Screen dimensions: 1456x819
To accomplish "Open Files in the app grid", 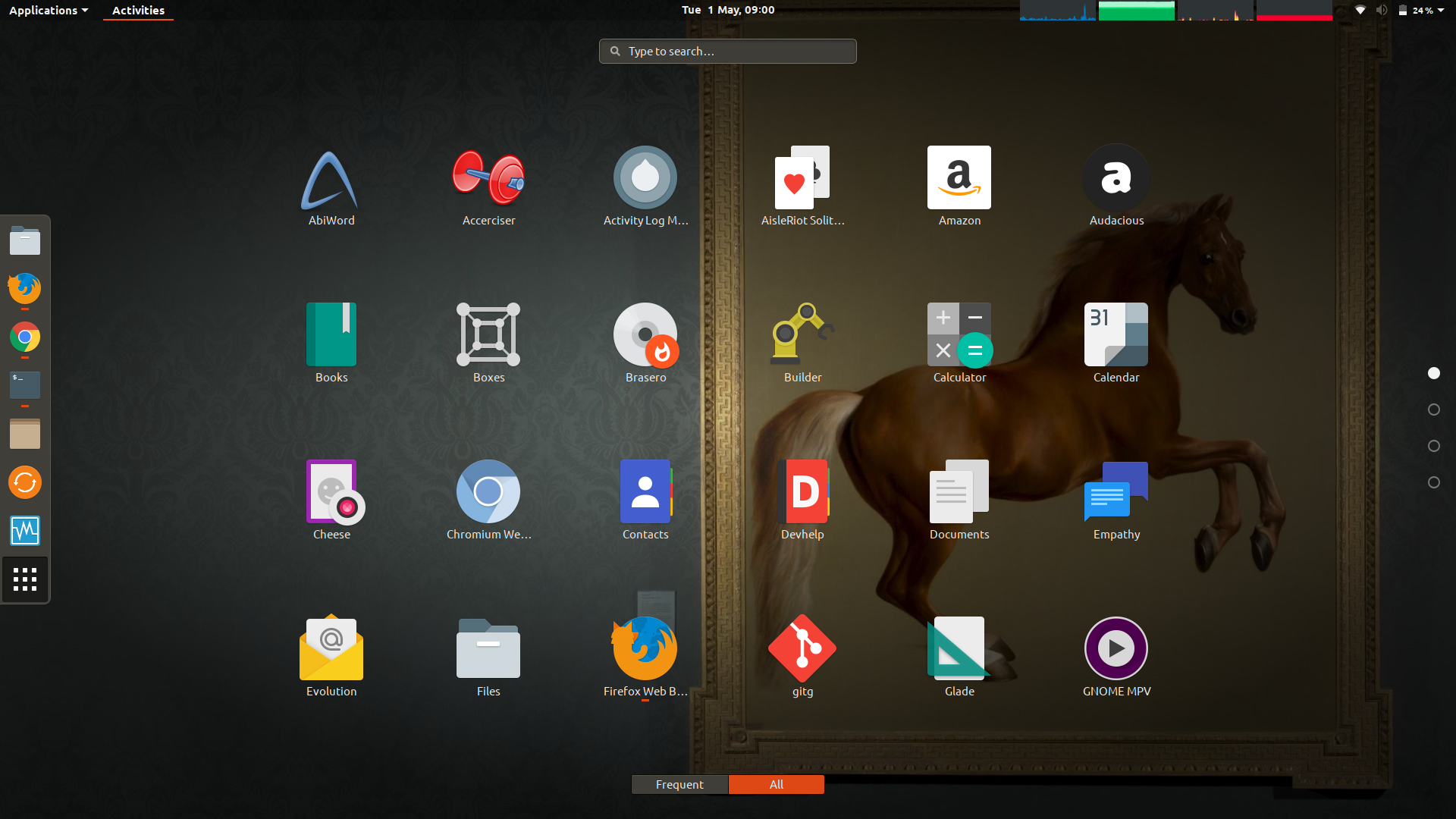I will (x=488, y=657).
